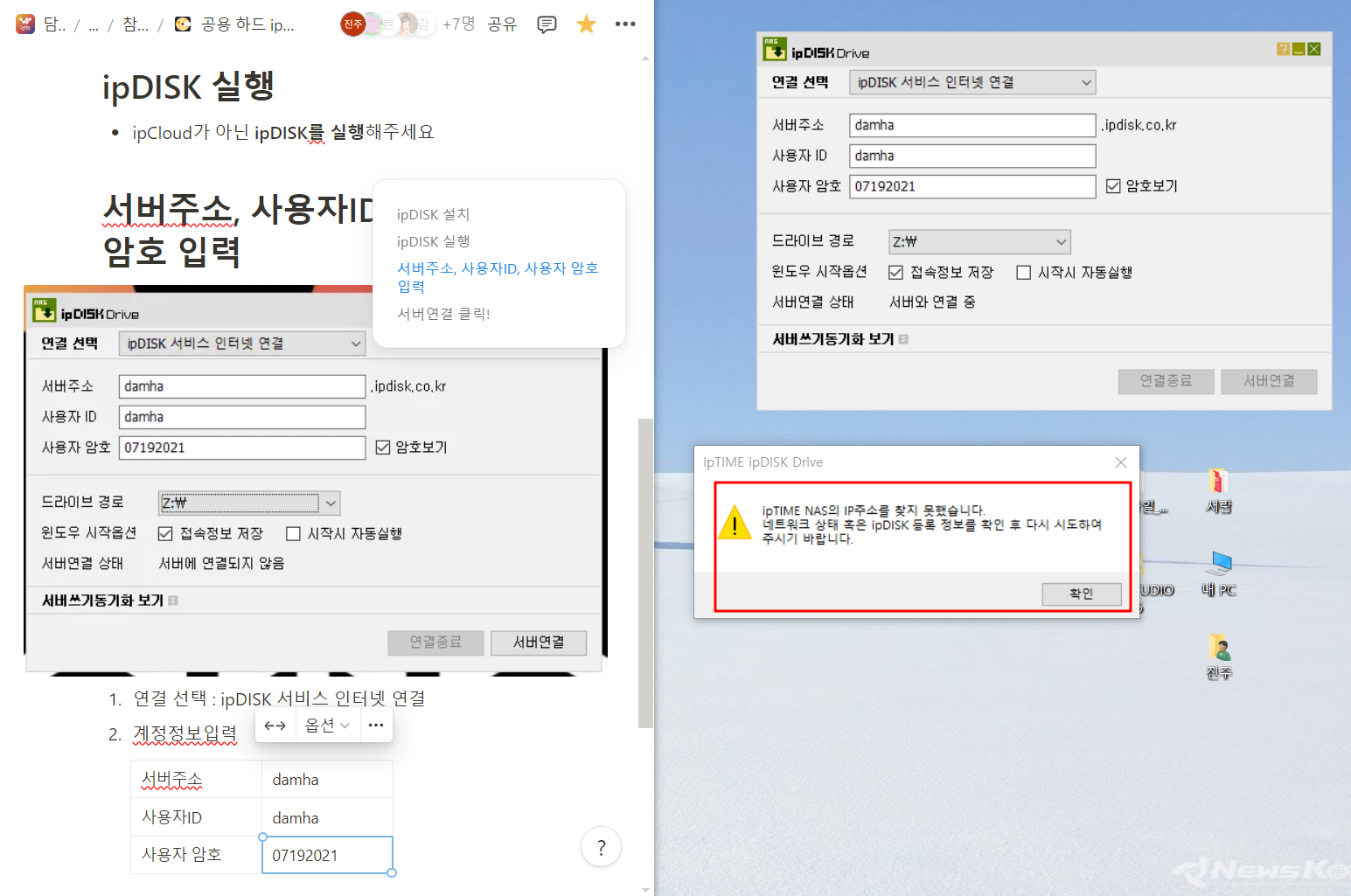Click 서버주소 input field in Notion page image

point(242,386)
